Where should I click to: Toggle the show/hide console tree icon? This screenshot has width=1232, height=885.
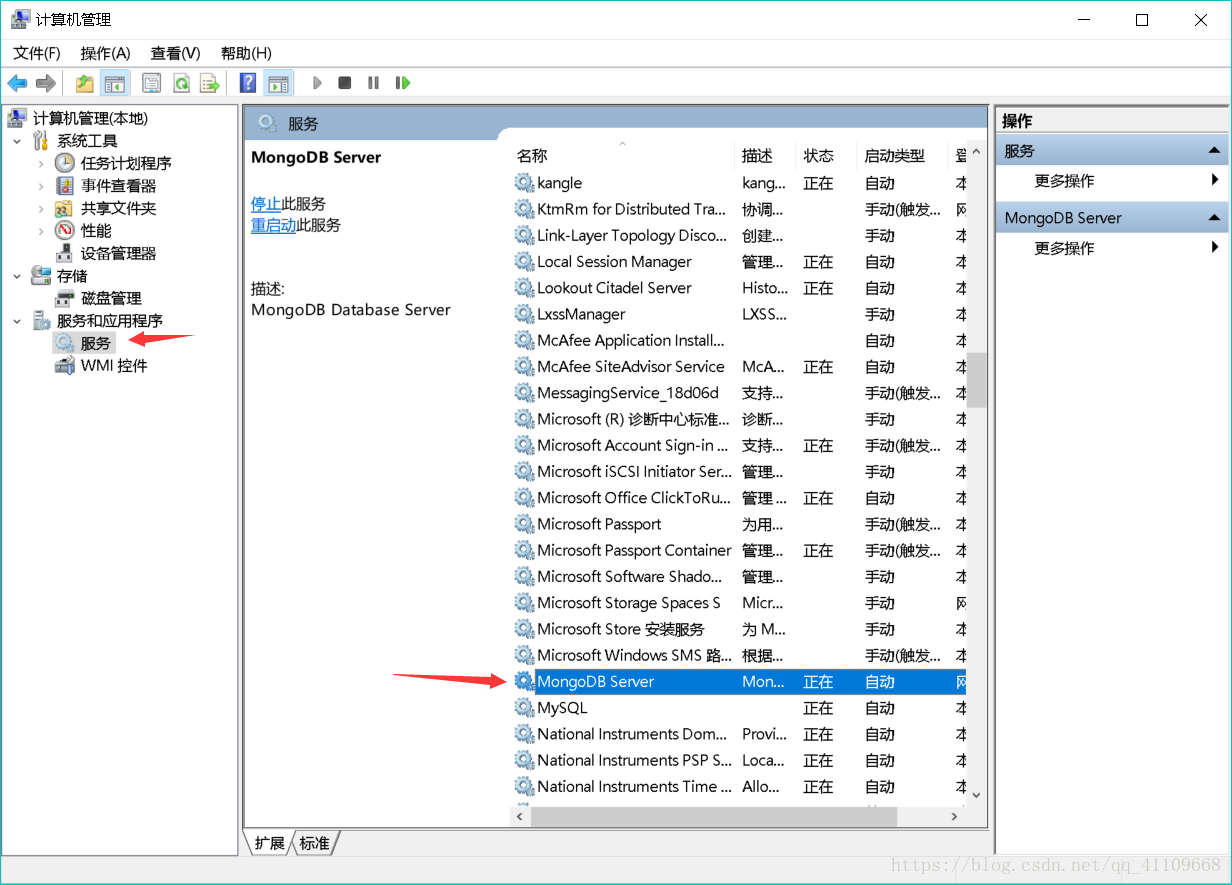115,83
